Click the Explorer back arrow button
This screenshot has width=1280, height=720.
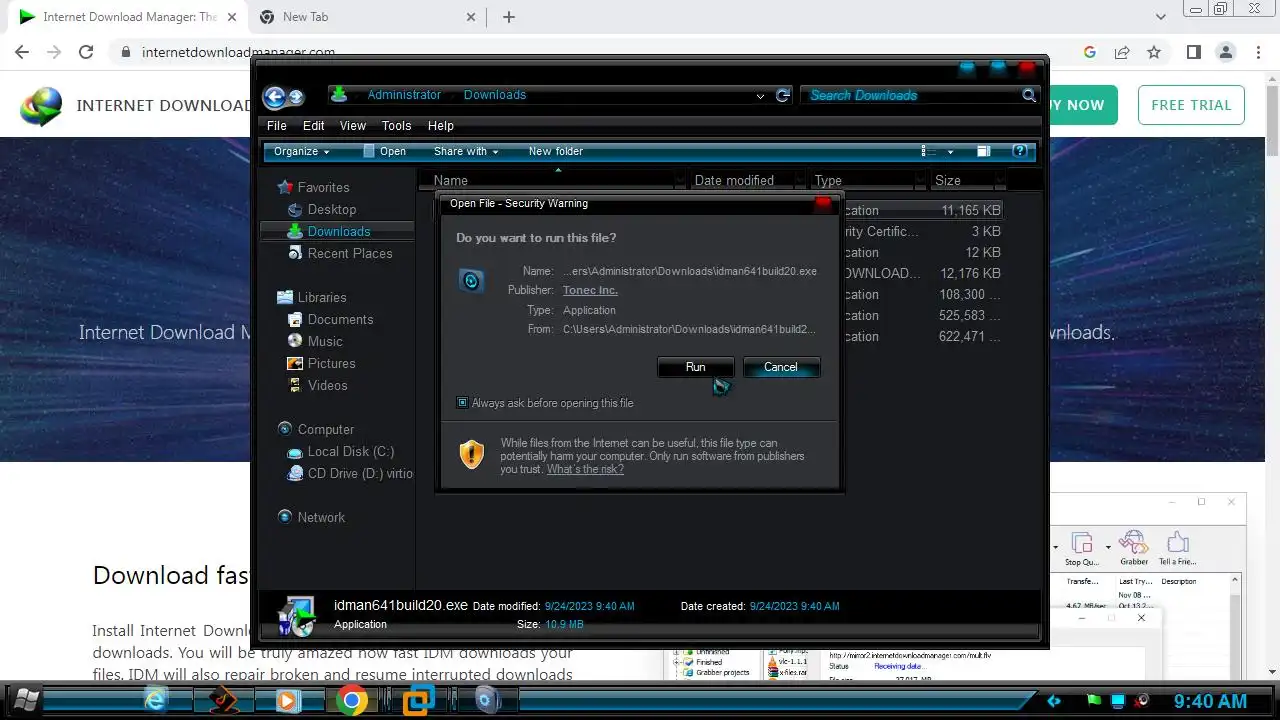click(x=274, y=97)
